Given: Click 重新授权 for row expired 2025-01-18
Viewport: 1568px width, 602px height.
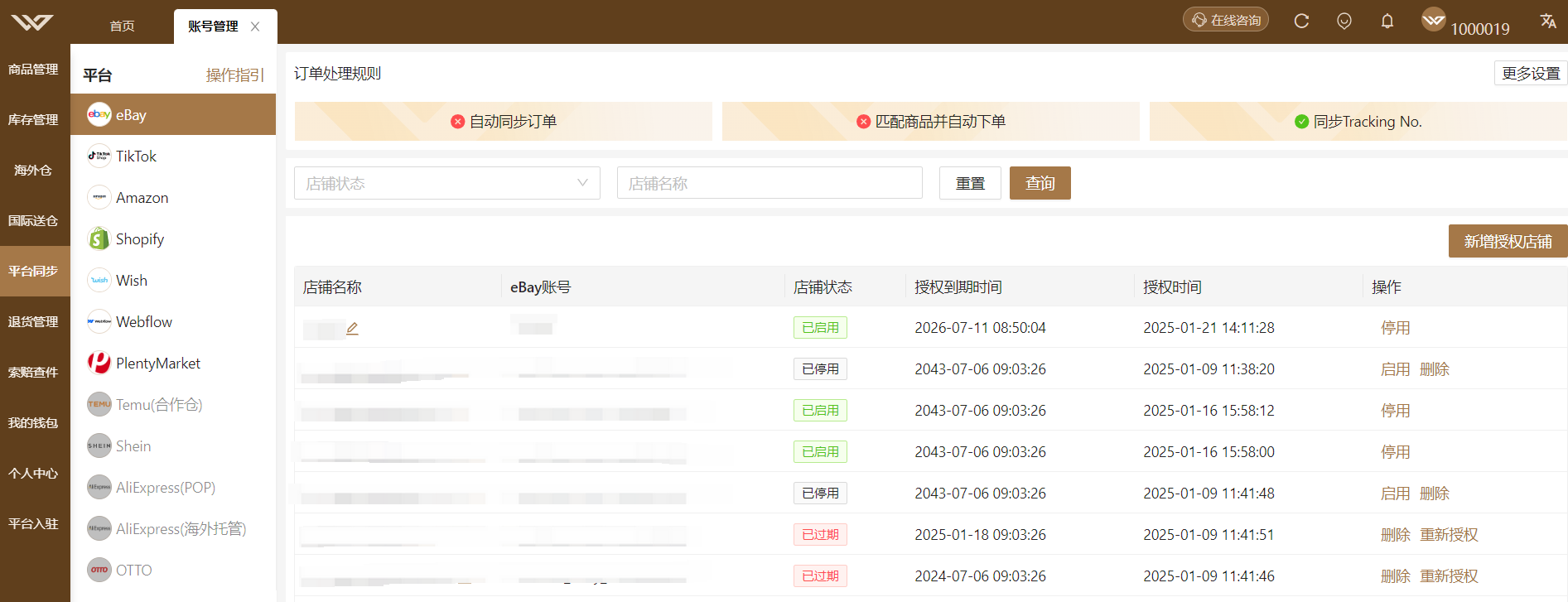Looking at the screenshot, I should coord(1449,535).
